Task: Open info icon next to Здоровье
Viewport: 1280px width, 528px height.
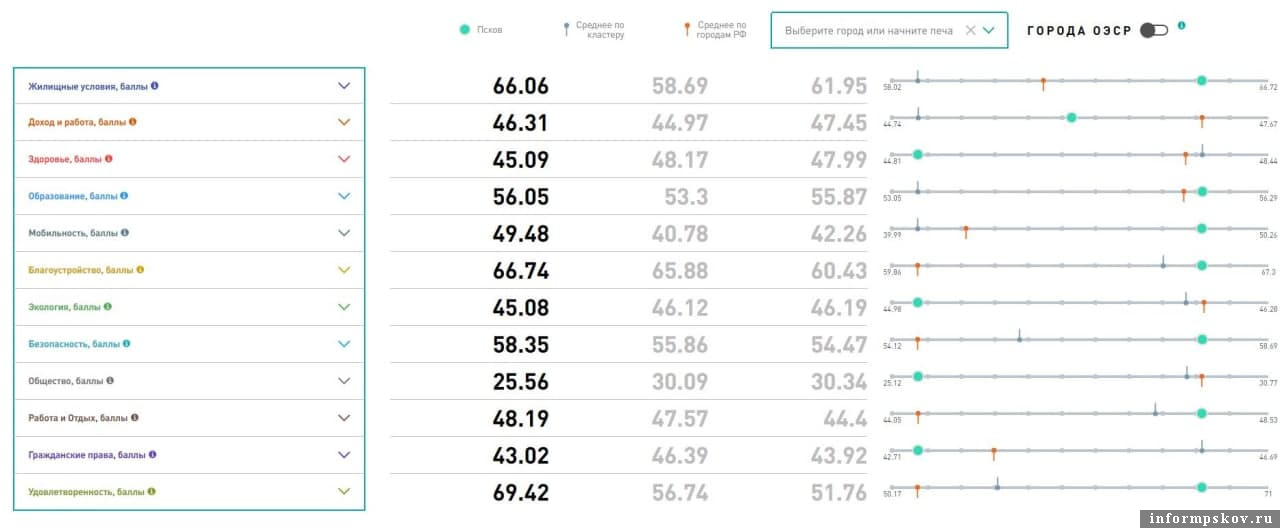Action: click(x=109, y=159)
